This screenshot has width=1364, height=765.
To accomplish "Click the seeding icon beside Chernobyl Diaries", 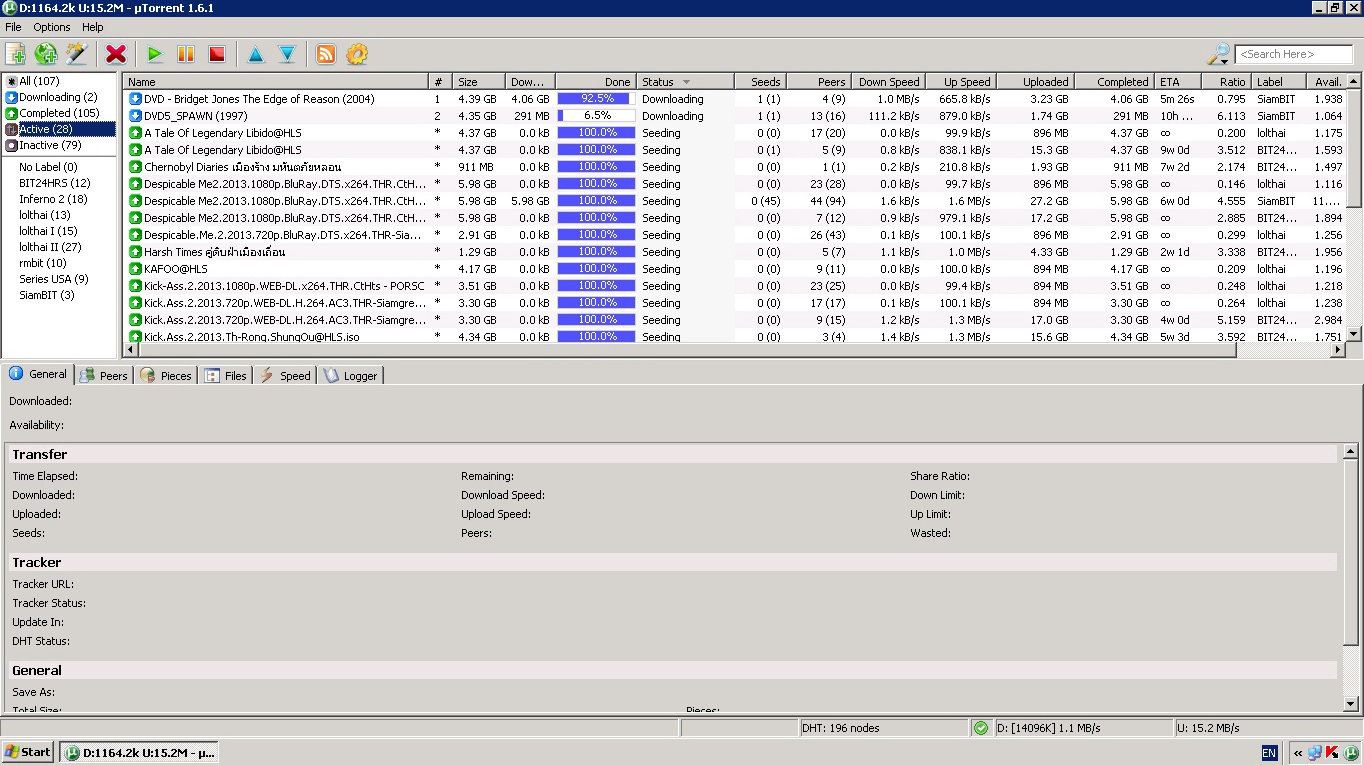I will click(135, 167).
